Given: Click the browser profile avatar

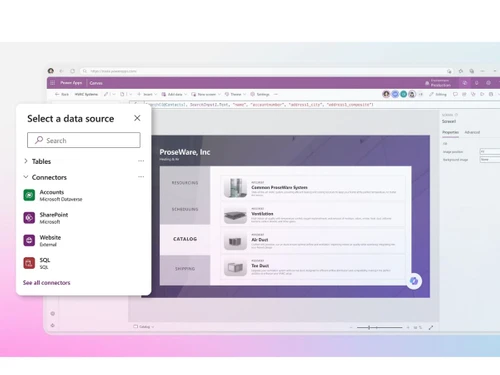Looking at the screenshot, I should coord(51,71).
